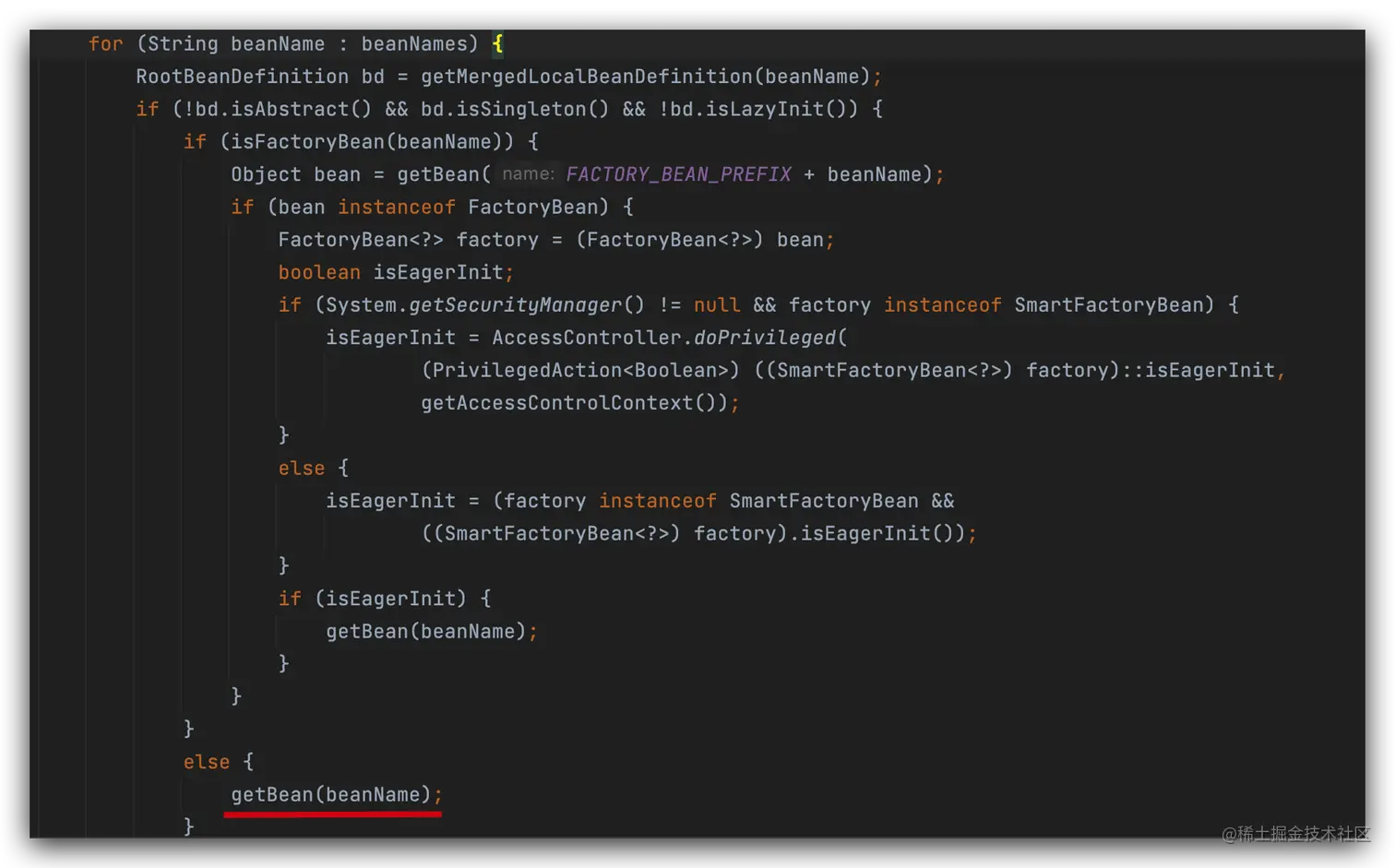Click the '::isEagerInit' method reference

click(x=1198, y=371)
